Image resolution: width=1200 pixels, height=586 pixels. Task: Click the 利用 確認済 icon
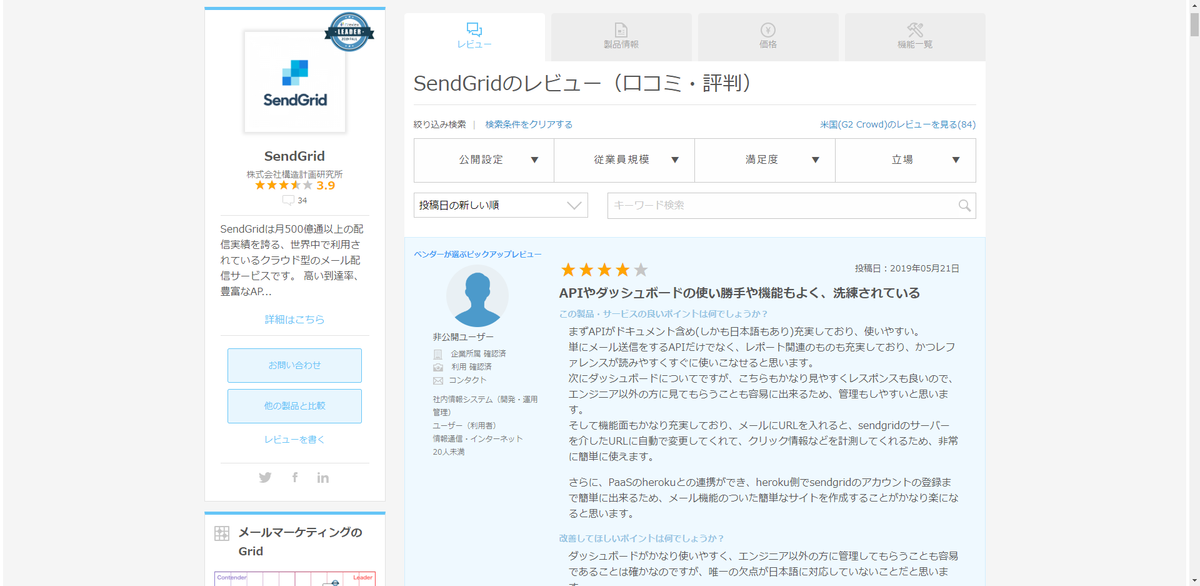438,367
